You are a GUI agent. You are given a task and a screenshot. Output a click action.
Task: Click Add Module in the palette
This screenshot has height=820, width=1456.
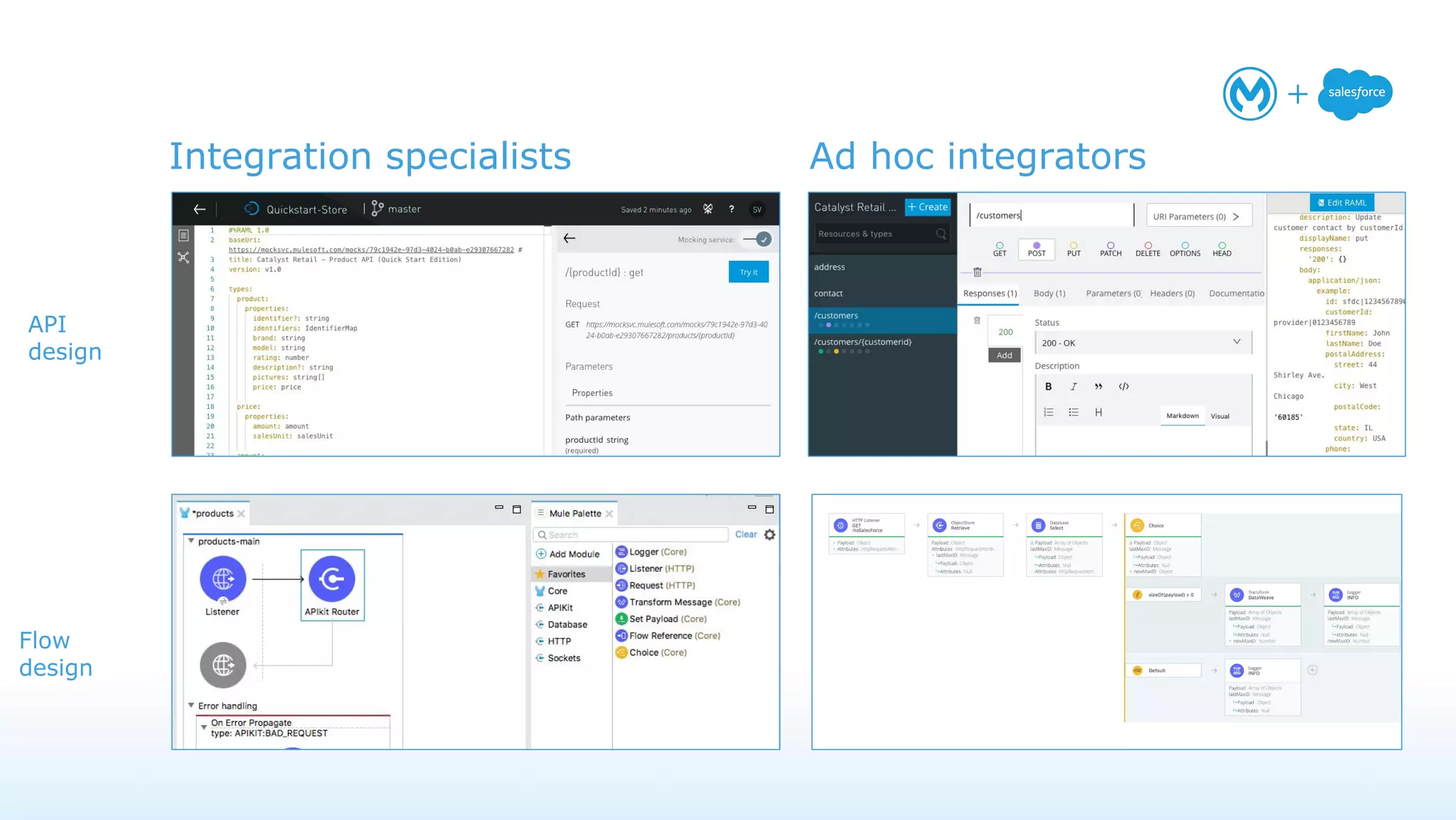click(x=567, y=554)
